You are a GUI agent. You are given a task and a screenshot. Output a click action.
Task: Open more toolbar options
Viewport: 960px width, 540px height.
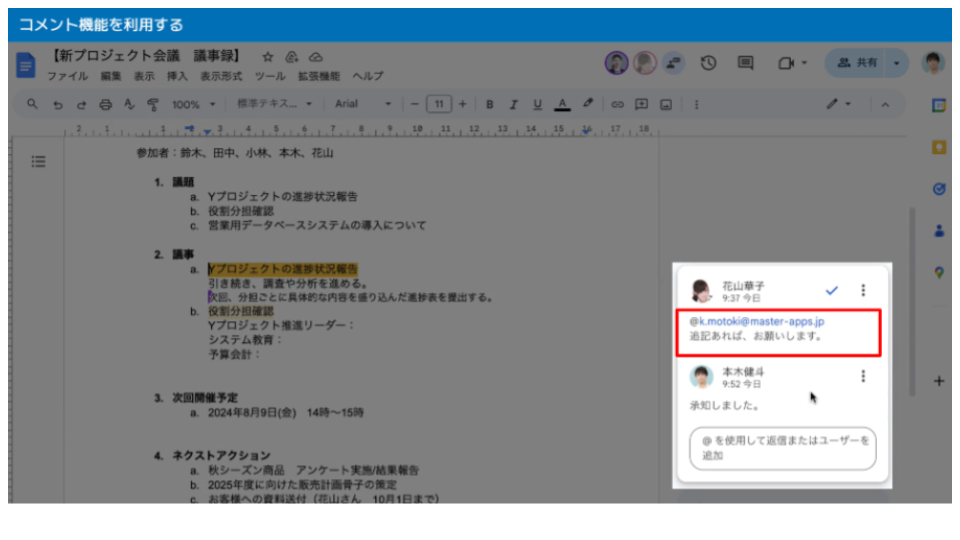click(x=696, y=105)
